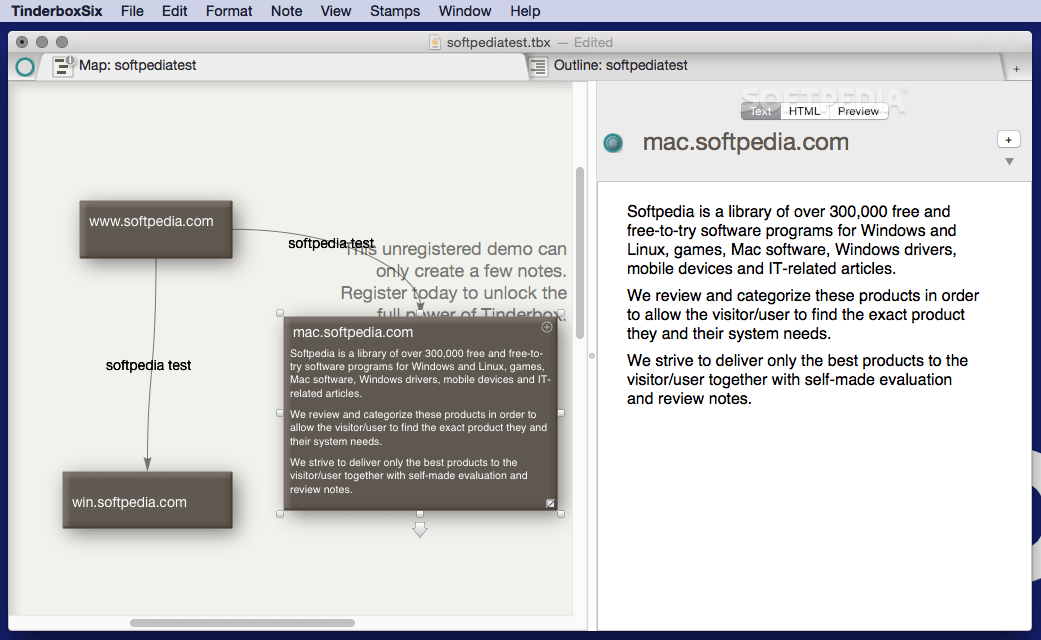Open the Help menu
Image resolution: width=1041 pixels, height=640 pixels.
(x=525, y=11)
